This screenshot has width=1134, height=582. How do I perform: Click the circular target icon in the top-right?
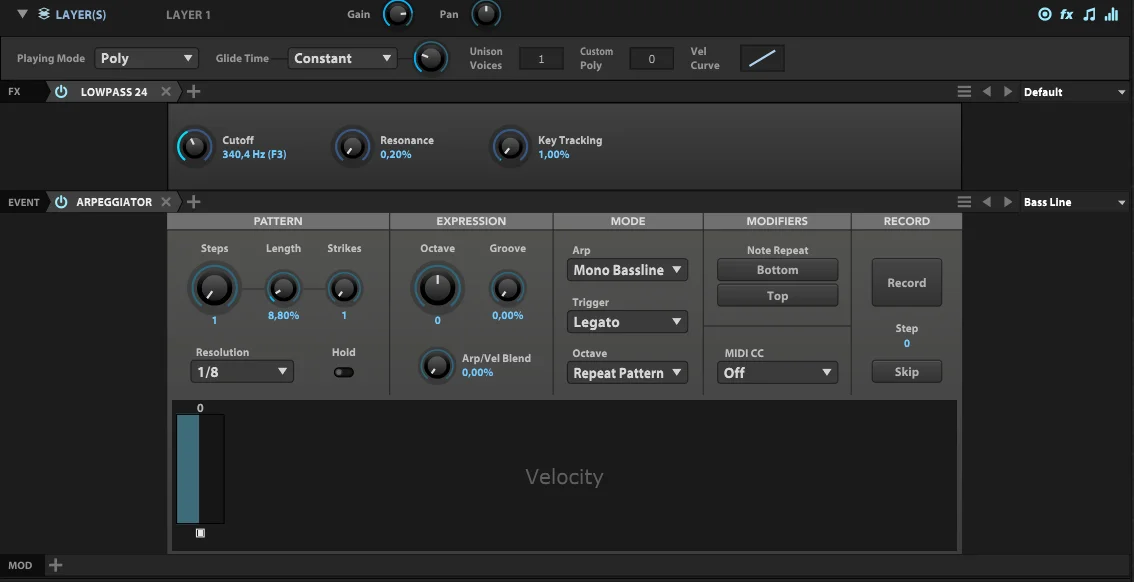click(1044, 14)
